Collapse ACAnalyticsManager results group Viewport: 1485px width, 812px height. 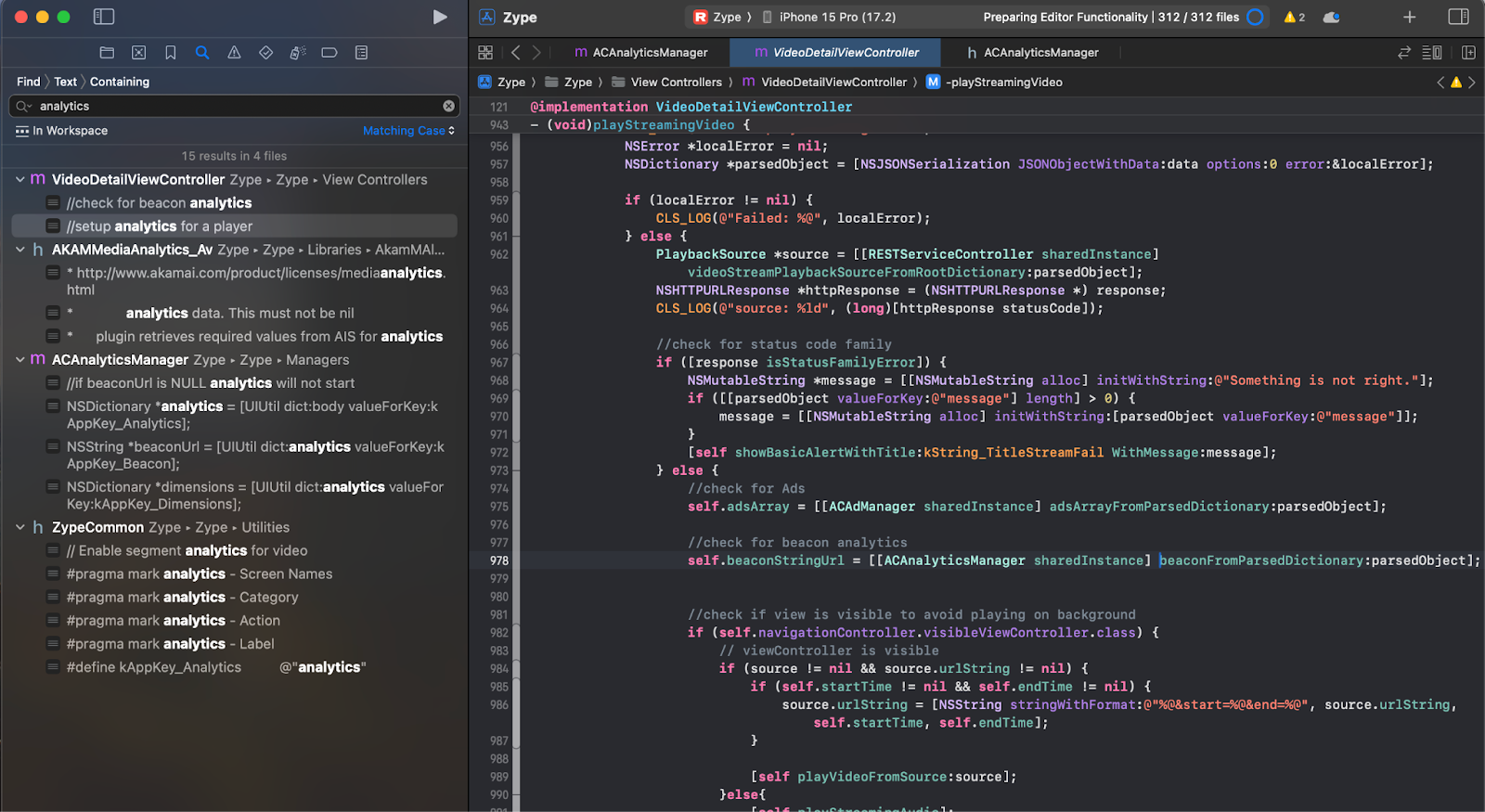[x=20, y=359]
